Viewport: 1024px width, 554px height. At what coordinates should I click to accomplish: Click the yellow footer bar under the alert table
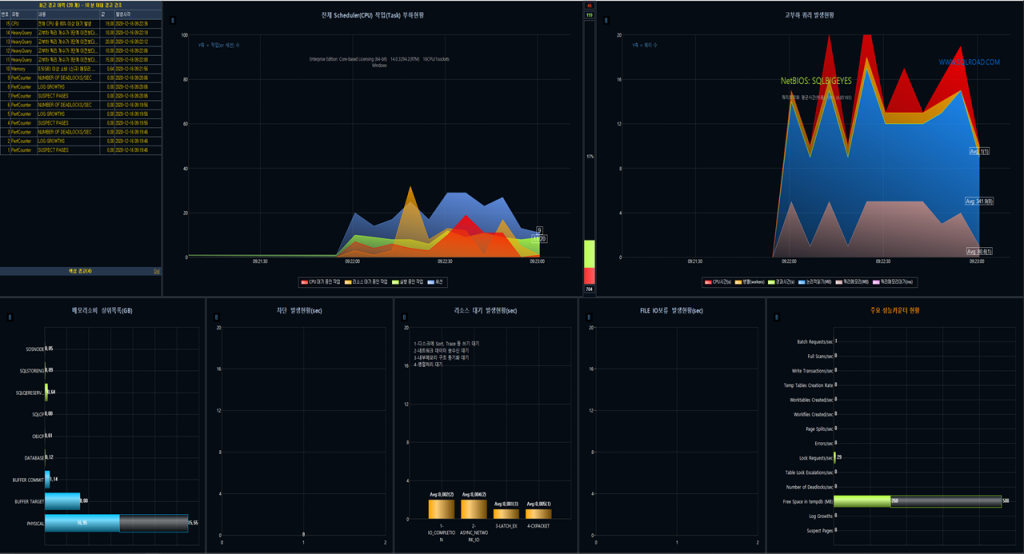(81, 271)
